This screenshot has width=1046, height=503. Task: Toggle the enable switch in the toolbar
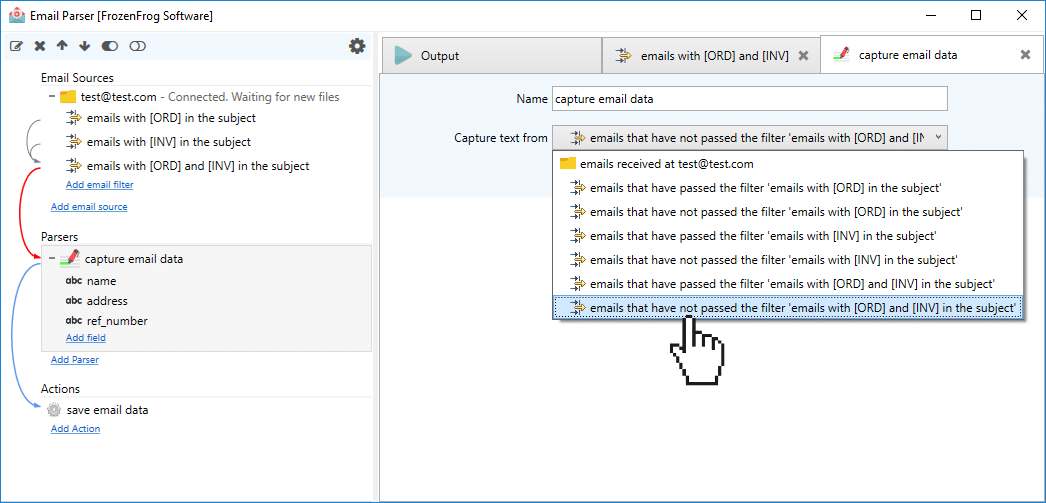pos(109,46)
